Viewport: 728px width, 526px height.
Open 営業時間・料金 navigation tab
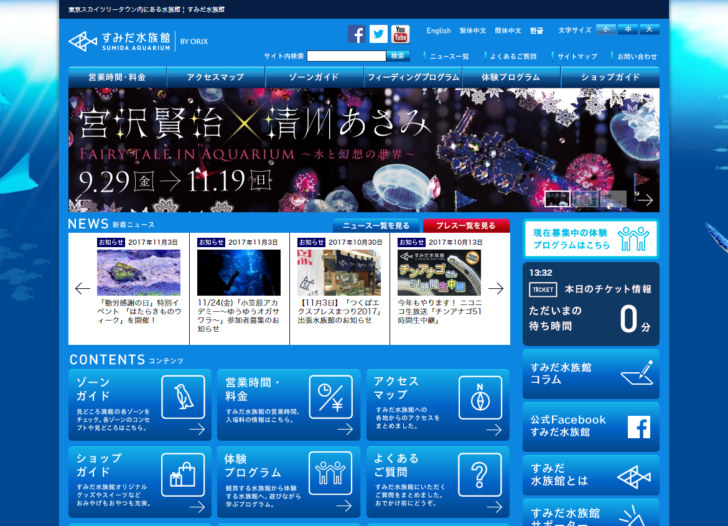pos(117,77)
